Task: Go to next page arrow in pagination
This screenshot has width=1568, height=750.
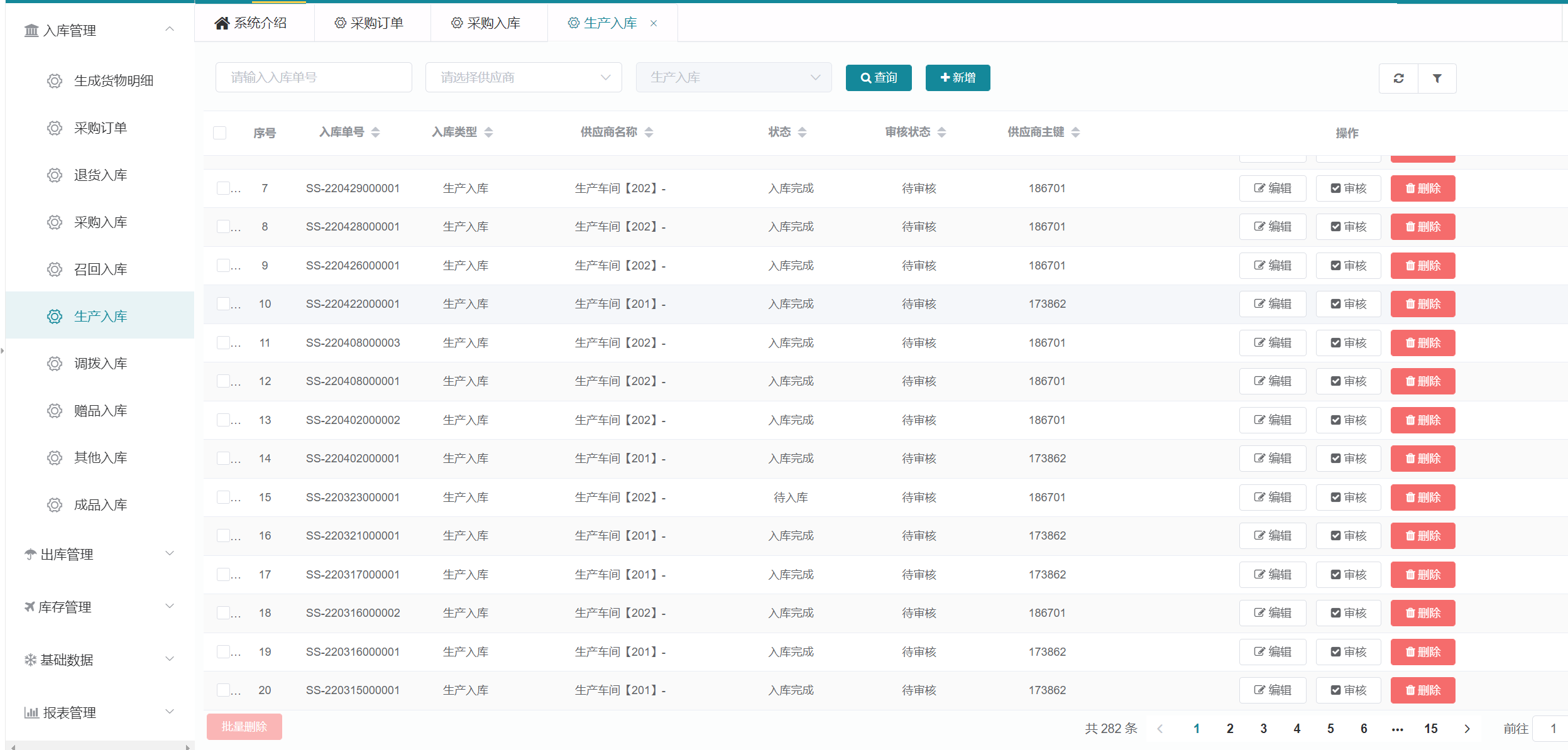Action: pyautogui.click(x=1467, y=729)
